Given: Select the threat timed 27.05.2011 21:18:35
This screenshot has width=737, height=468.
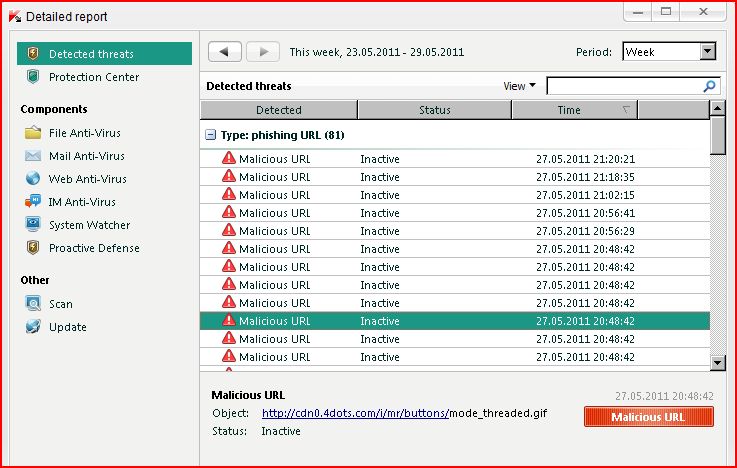Looking at the screenshot, I should 455,177.
